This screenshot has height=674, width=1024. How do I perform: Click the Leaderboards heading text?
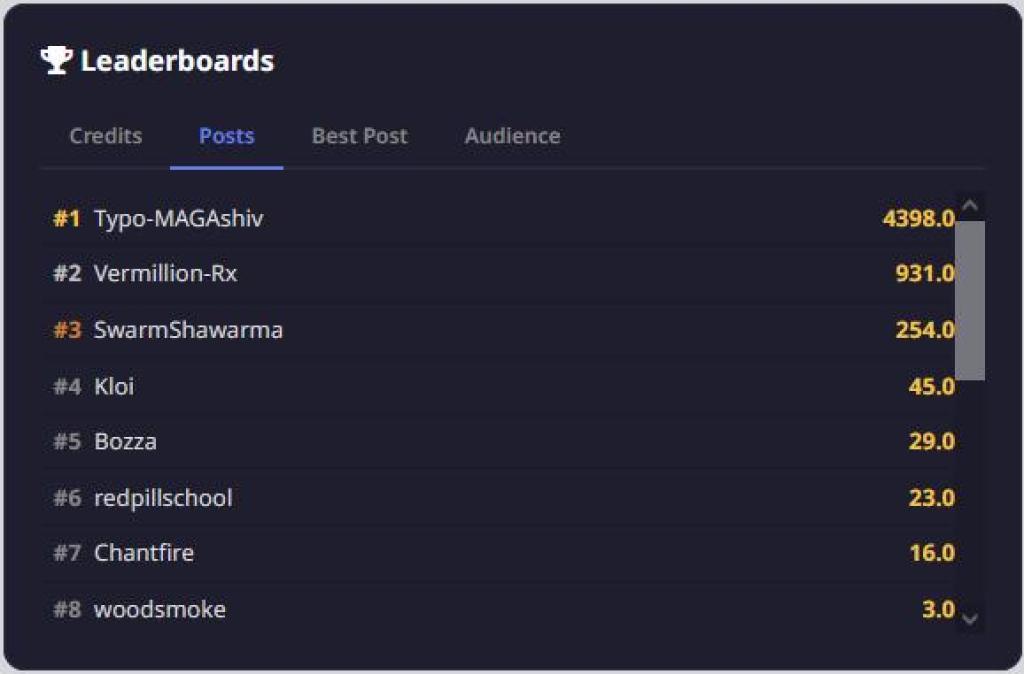(x=177, y=61)
